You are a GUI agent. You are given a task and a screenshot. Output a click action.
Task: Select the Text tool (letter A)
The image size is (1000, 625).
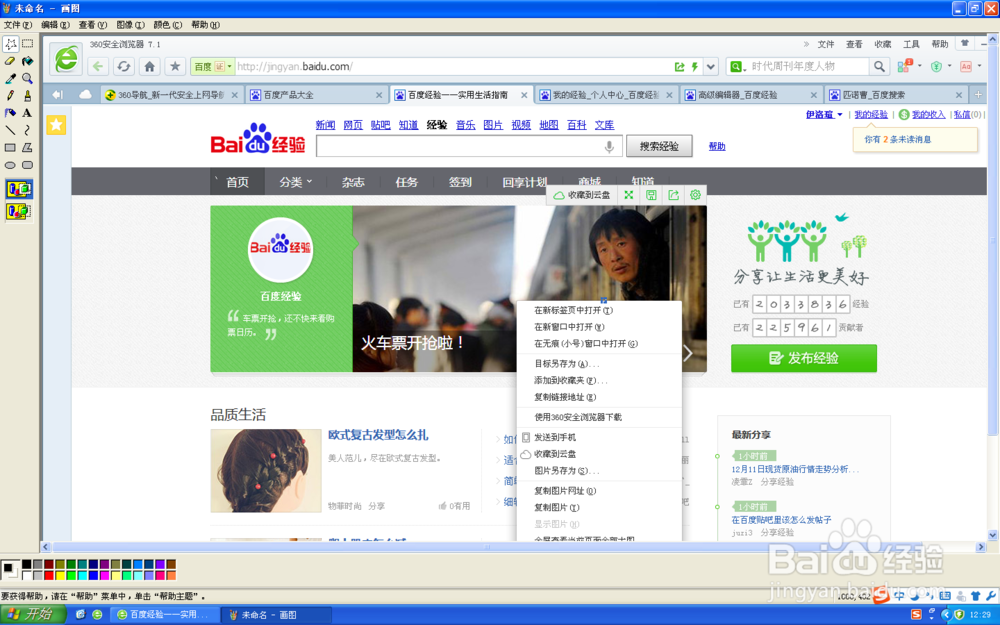[27, 113]
